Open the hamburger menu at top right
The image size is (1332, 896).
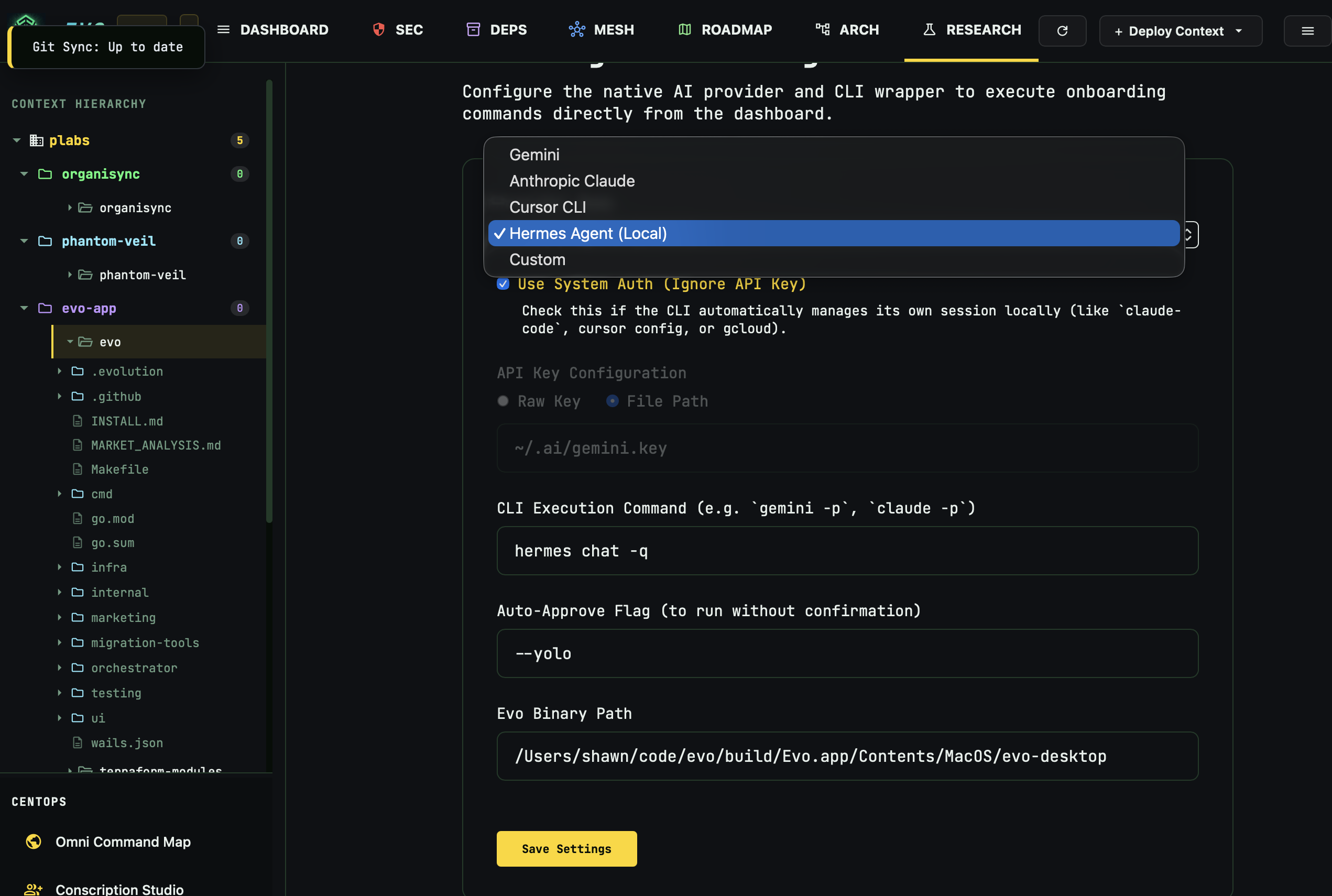pos(1307,31)
